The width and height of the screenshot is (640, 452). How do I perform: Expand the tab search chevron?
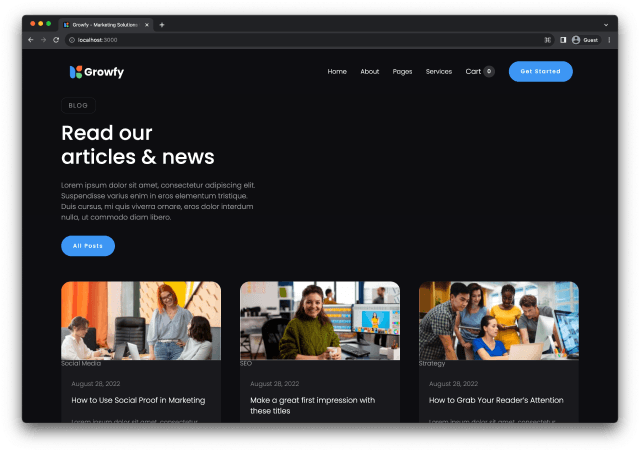pyautogui.click(x=606, y=24)
